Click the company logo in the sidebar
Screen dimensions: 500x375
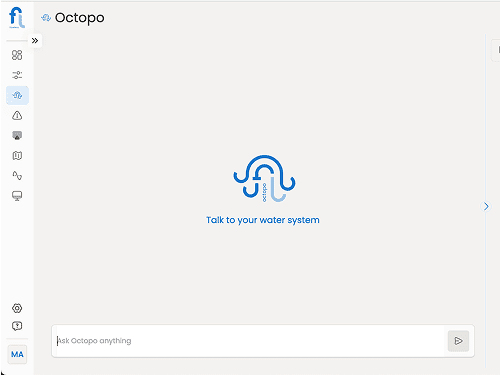(17, 17)
